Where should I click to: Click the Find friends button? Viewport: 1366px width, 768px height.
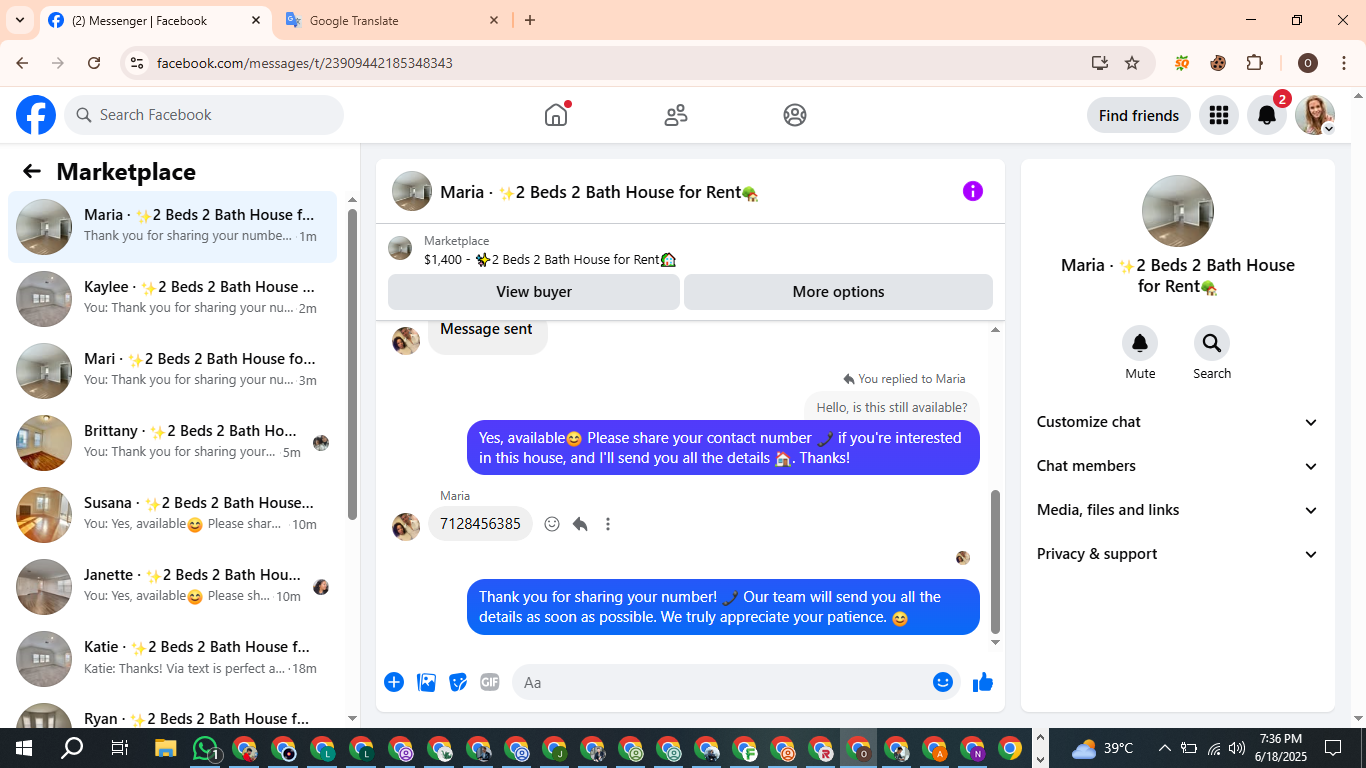(x=1139, y=115)
